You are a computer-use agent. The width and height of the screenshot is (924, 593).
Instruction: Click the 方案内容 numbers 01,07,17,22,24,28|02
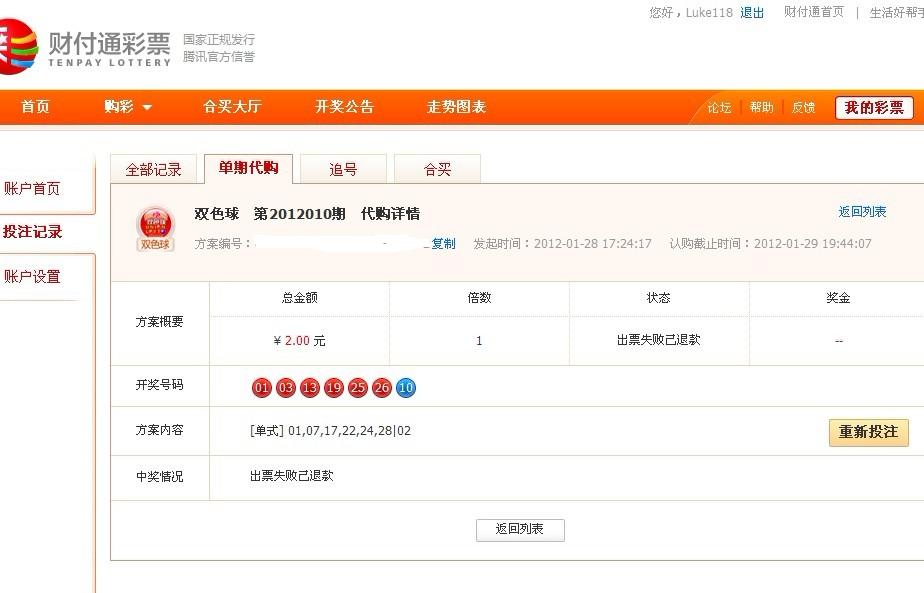(x=349, y=431)
